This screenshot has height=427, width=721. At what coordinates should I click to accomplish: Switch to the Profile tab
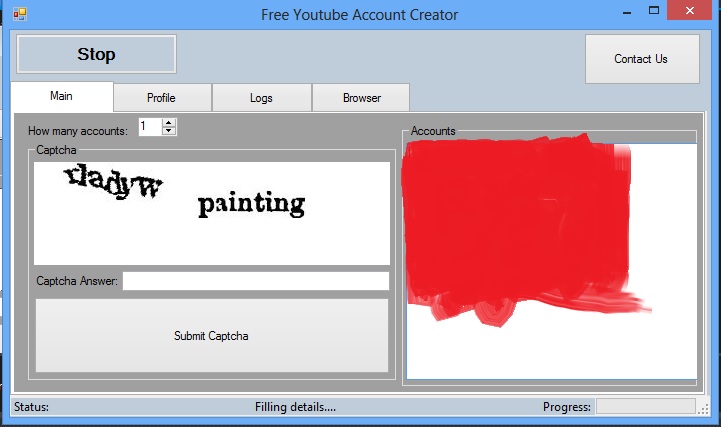pos(162,97)
